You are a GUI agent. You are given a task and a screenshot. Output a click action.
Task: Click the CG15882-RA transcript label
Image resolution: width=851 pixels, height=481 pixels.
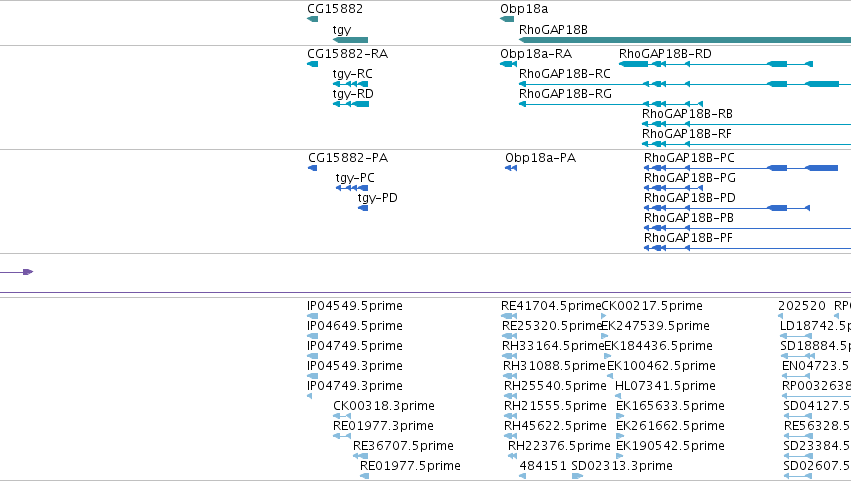tap(347, 54)
